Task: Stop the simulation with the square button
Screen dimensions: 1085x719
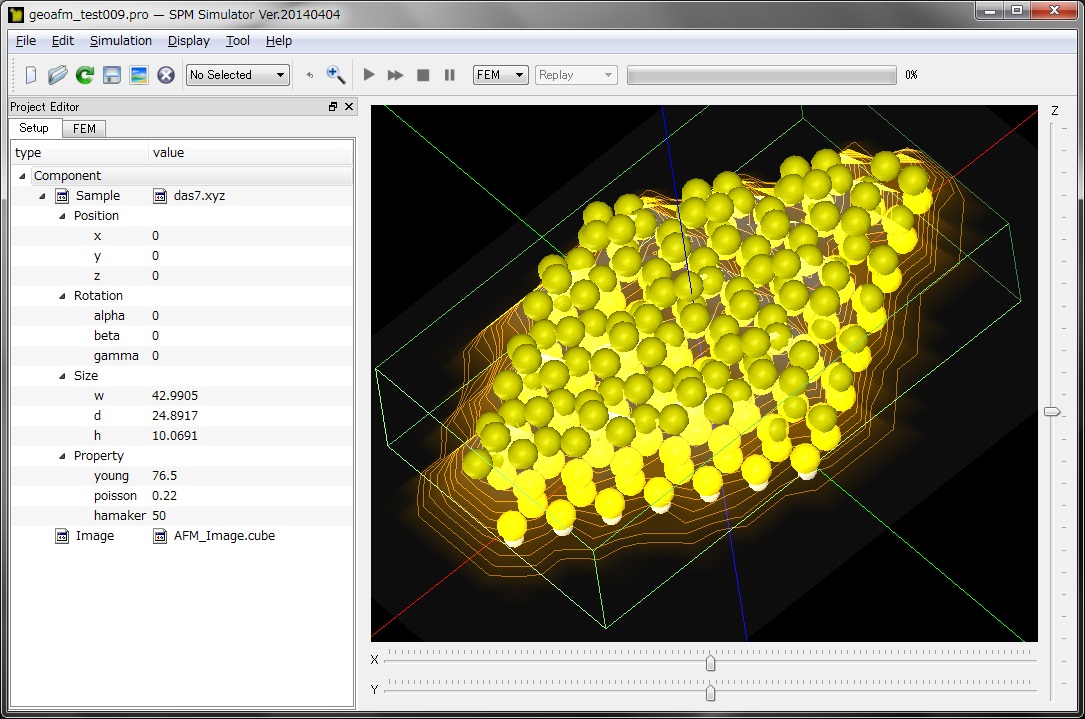Action: (423, 75)
